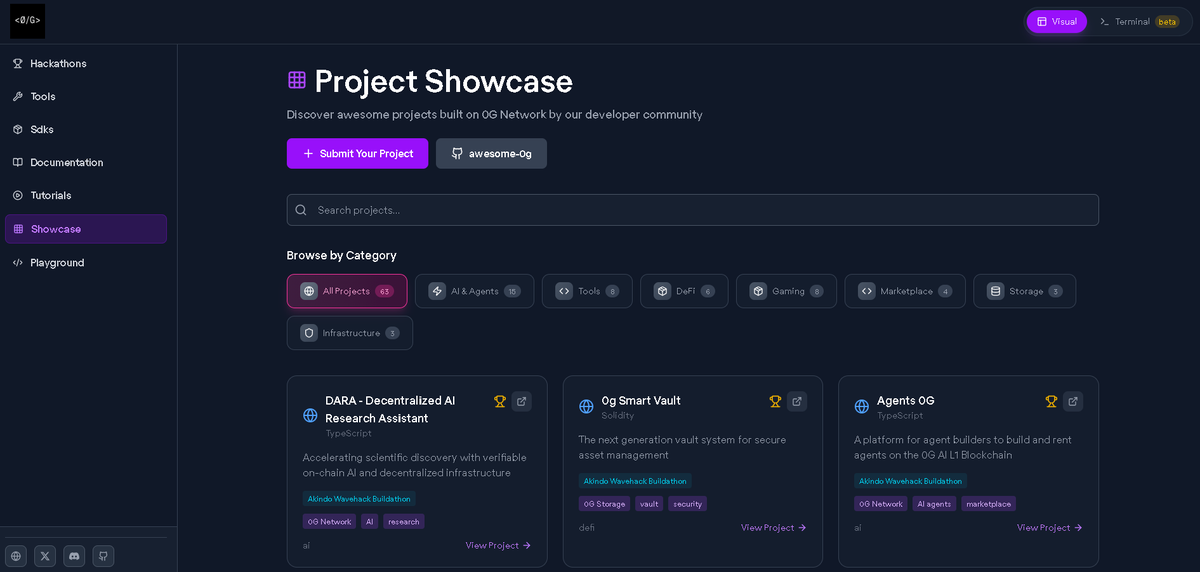
Task: Filter by AI & Agents category
Action: tap(475, 291)
